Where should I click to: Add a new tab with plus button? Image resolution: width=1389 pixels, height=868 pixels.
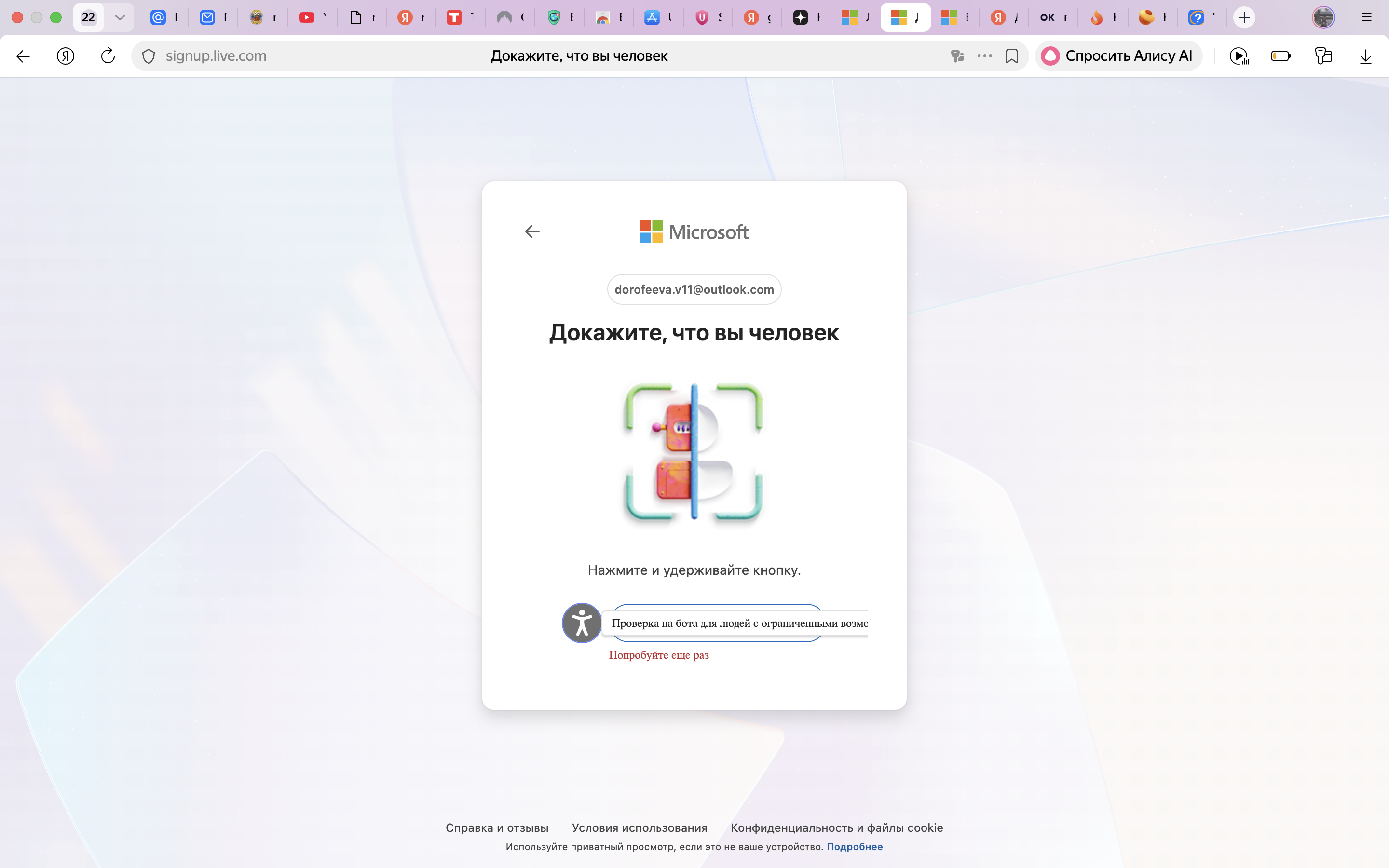coord(1244,17)
